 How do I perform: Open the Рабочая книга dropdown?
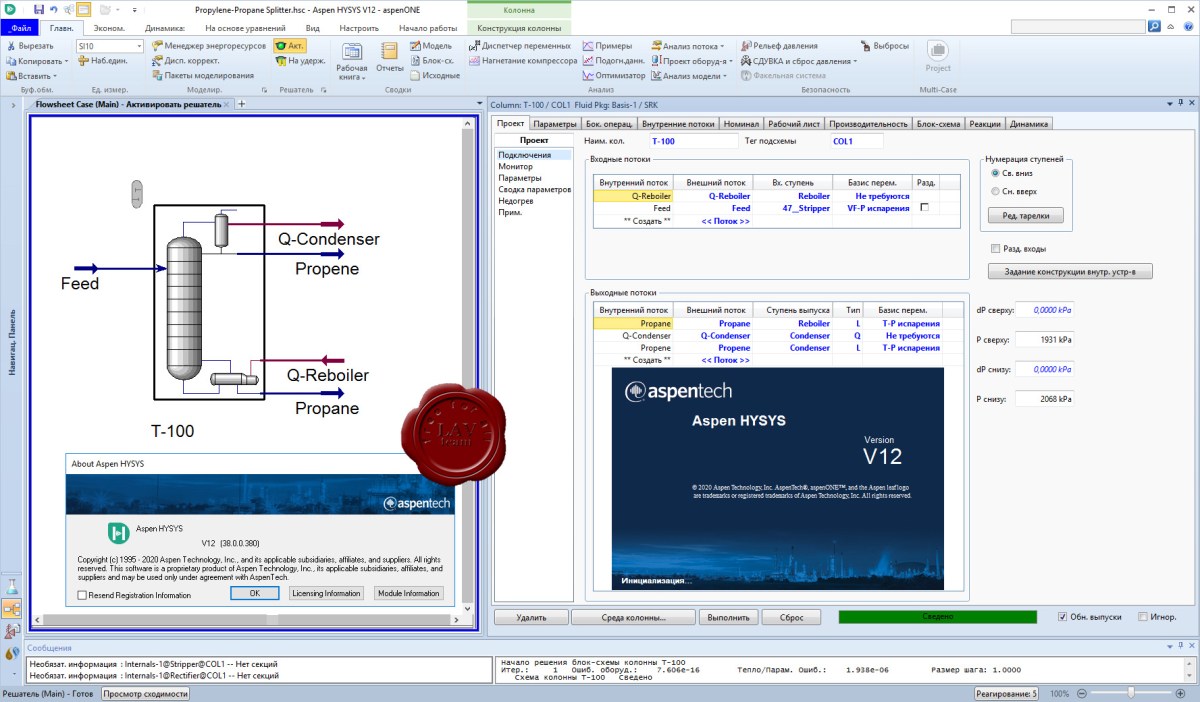[x=351, y=60]
